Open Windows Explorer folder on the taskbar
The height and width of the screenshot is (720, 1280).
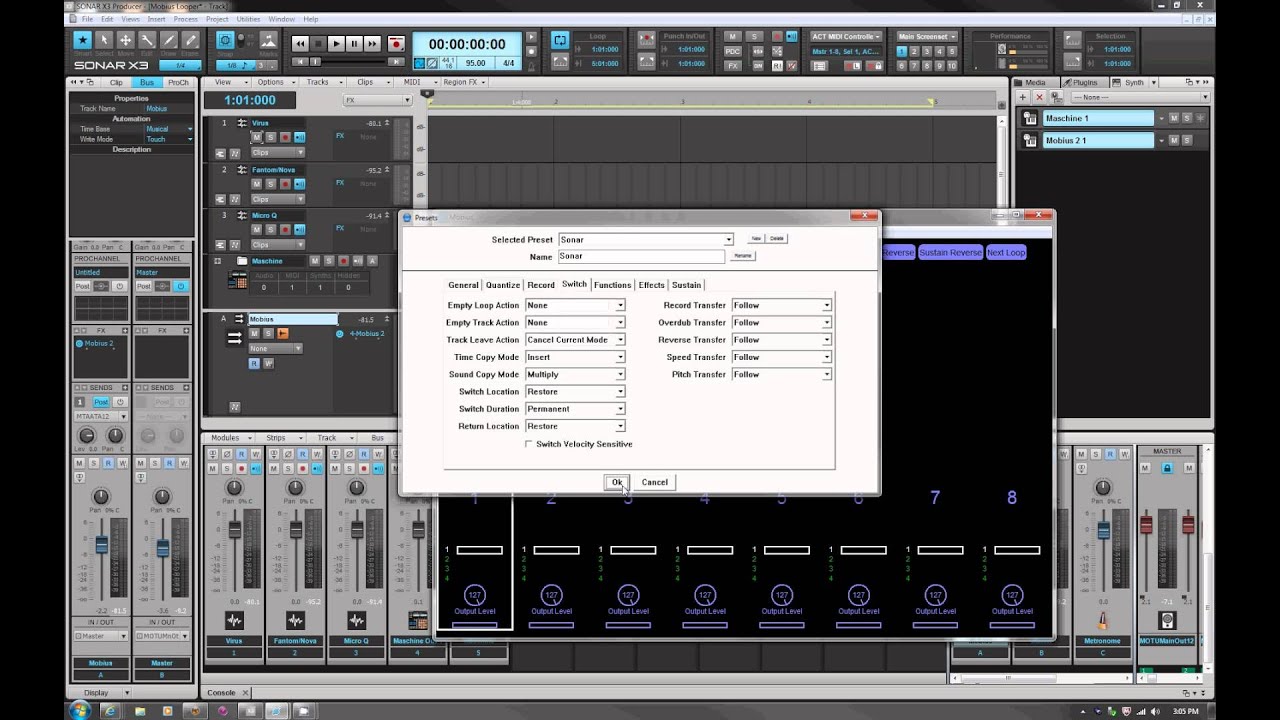(139, 710)
